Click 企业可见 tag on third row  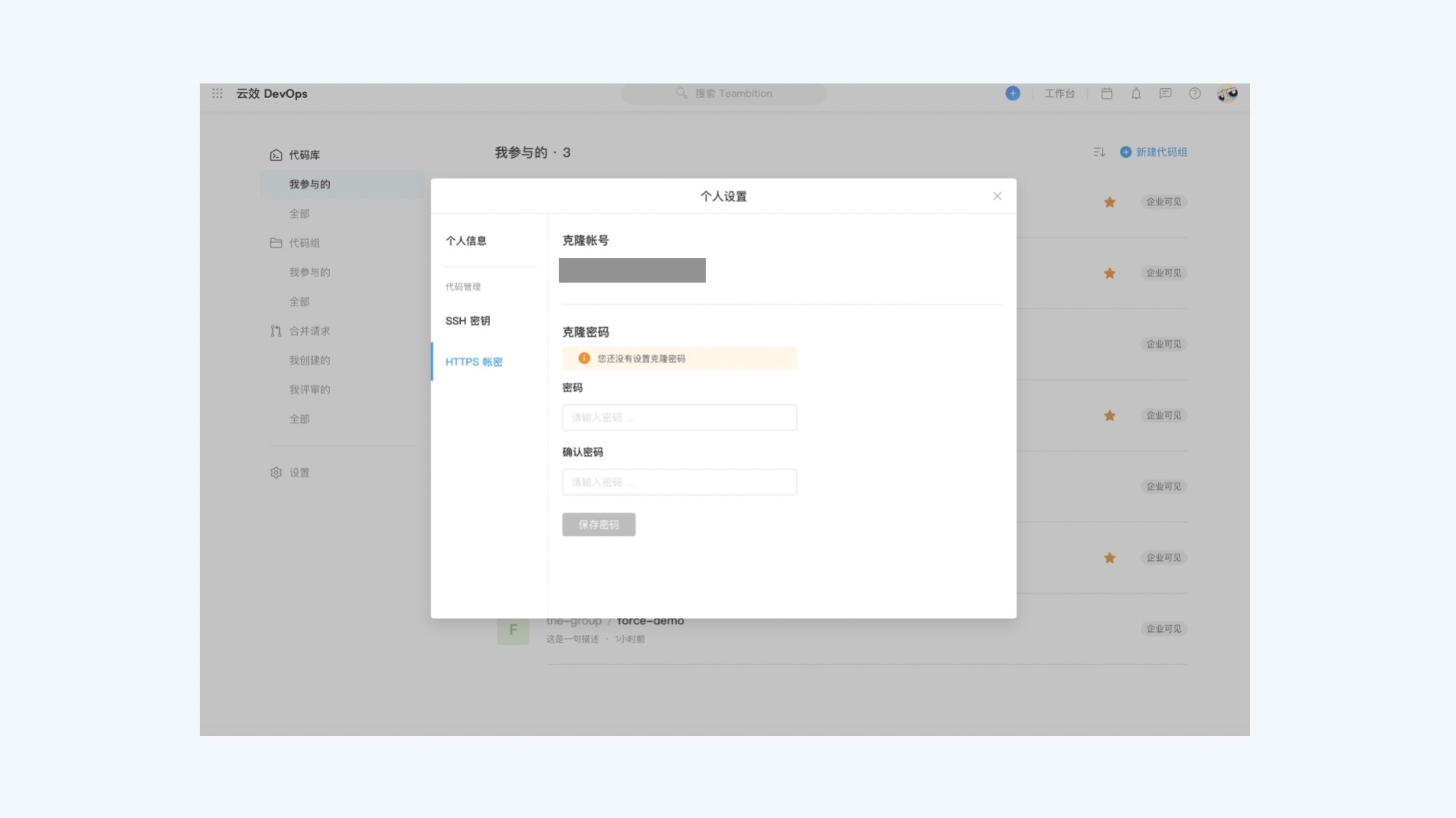point(1164,344)
